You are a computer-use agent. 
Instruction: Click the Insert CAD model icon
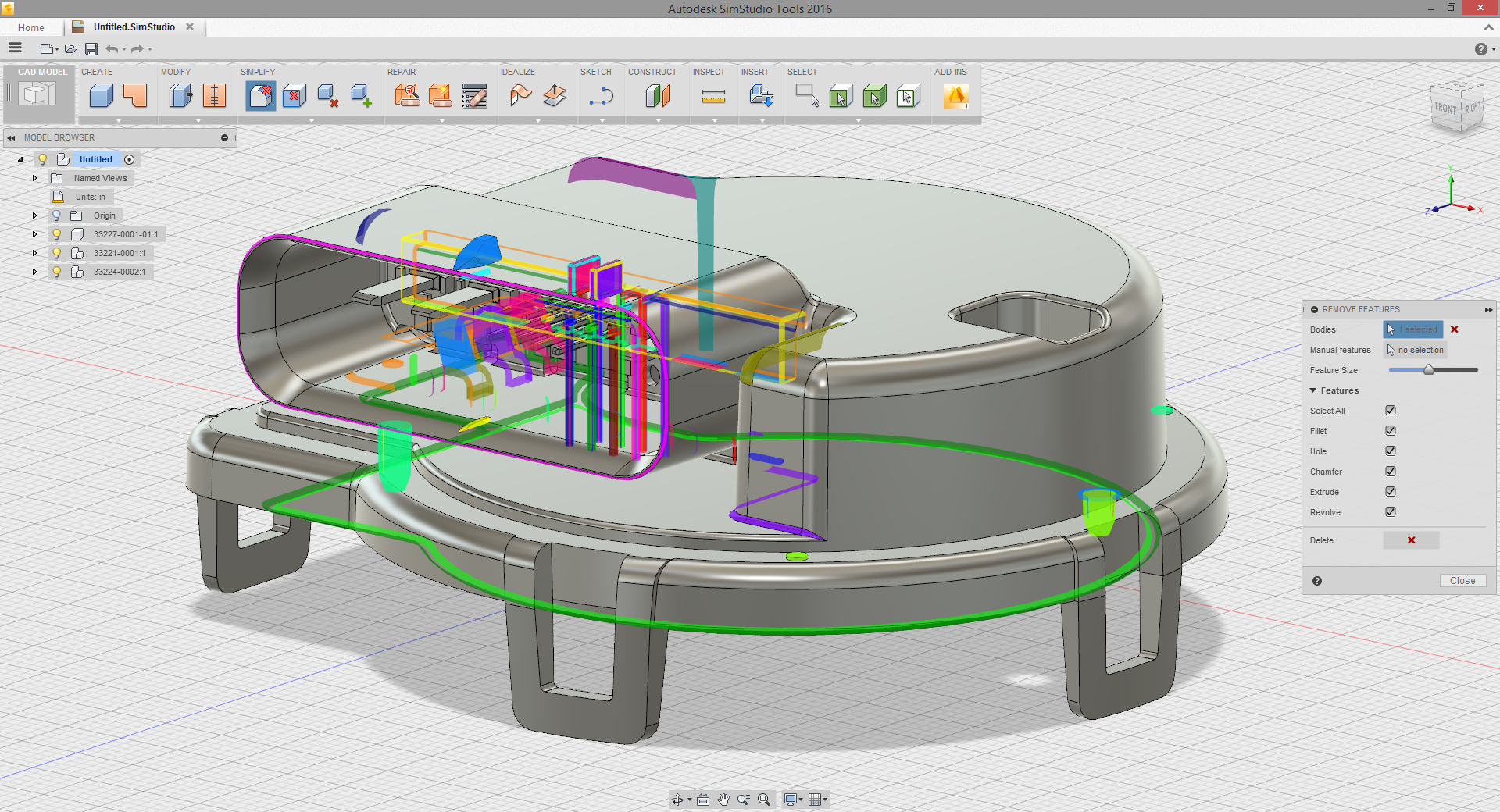click(761, 95)
